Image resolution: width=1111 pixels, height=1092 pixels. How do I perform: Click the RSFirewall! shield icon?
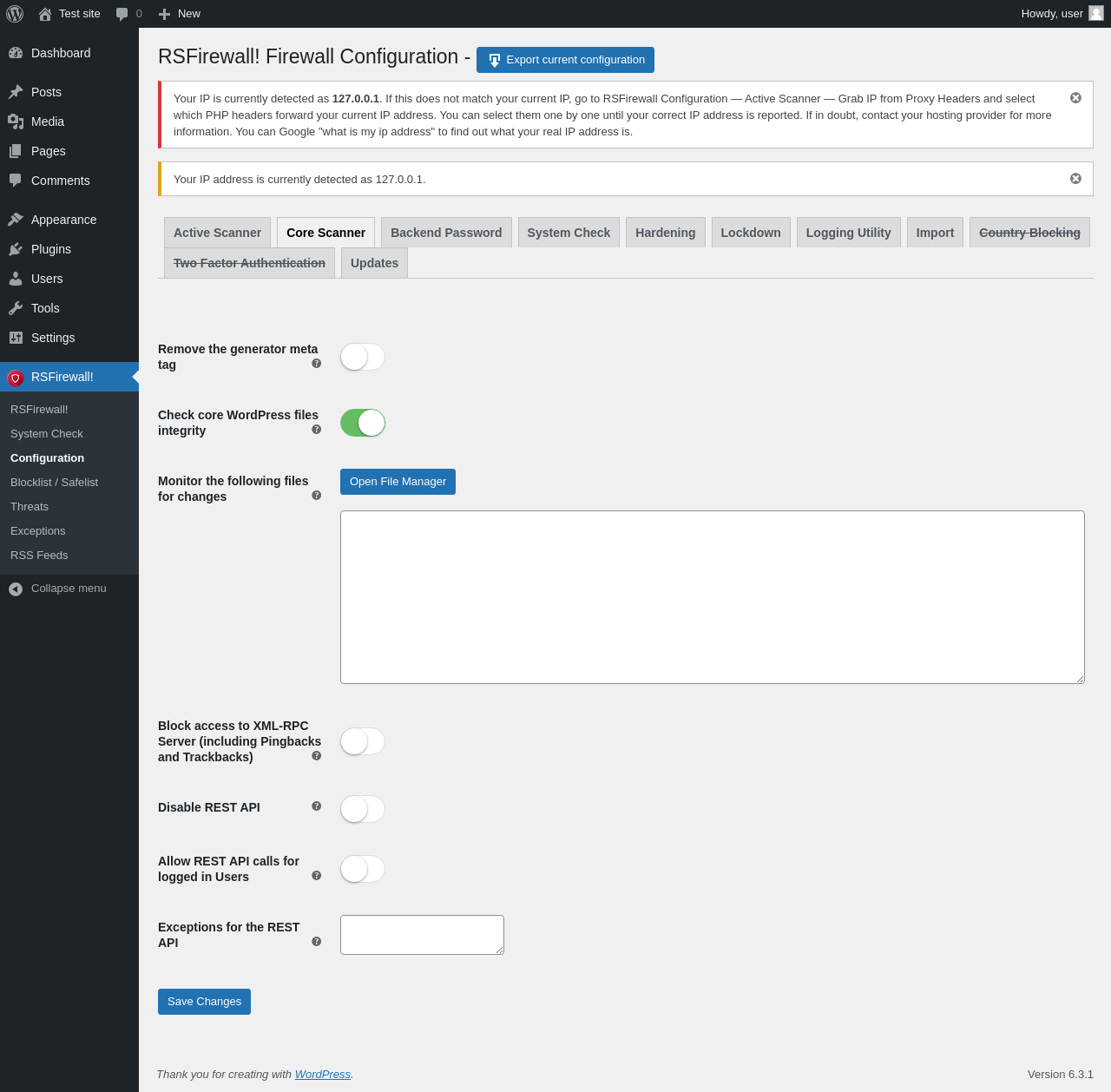click(x=15, y=378)
